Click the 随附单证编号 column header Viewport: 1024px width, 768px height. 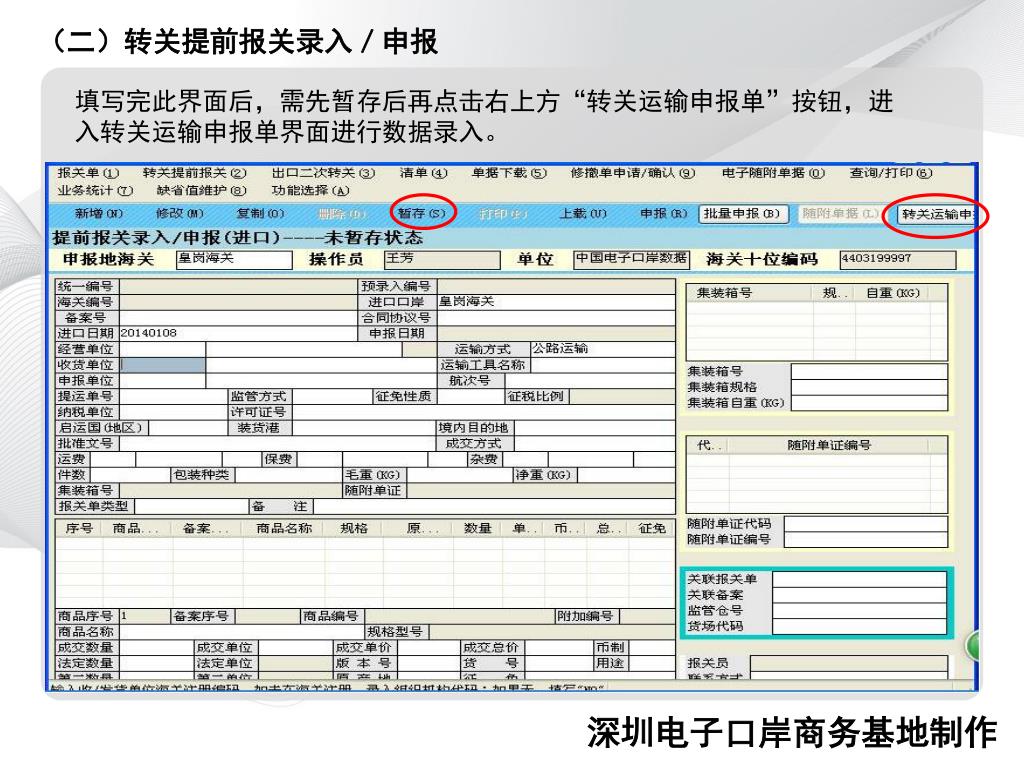[829, 445]
